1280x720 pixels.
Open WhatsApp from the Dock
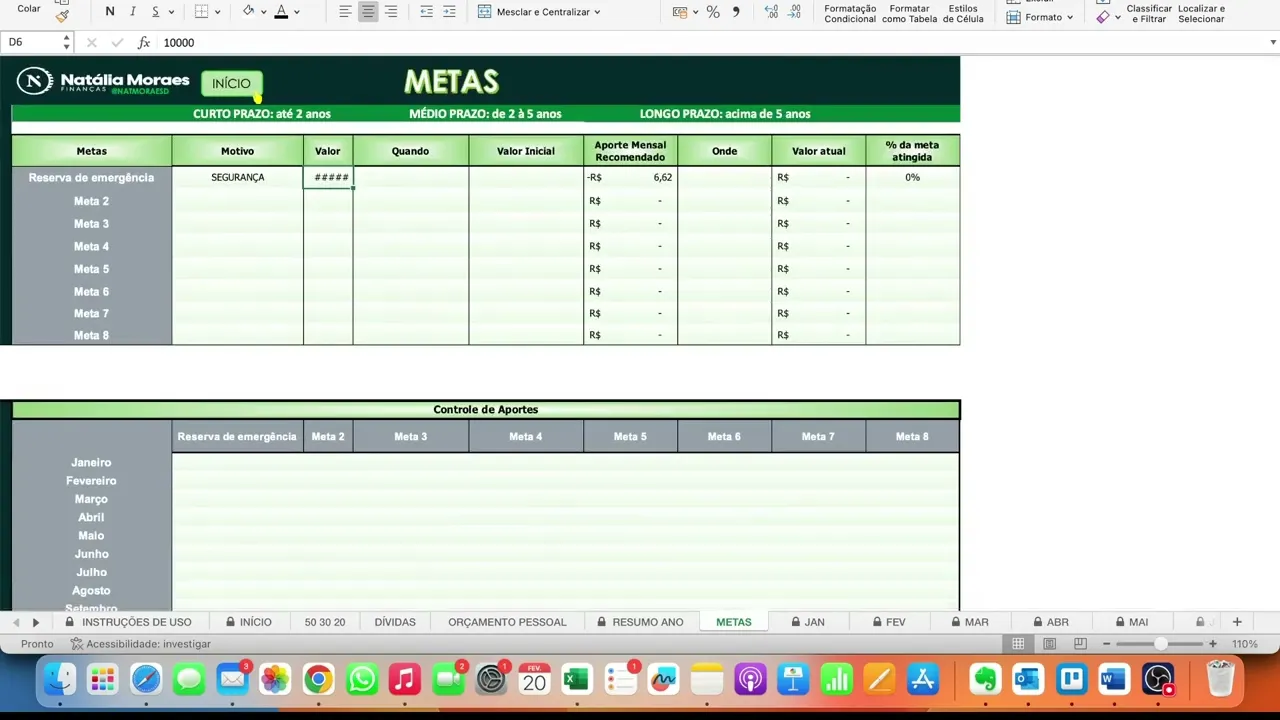coord(361,680)
